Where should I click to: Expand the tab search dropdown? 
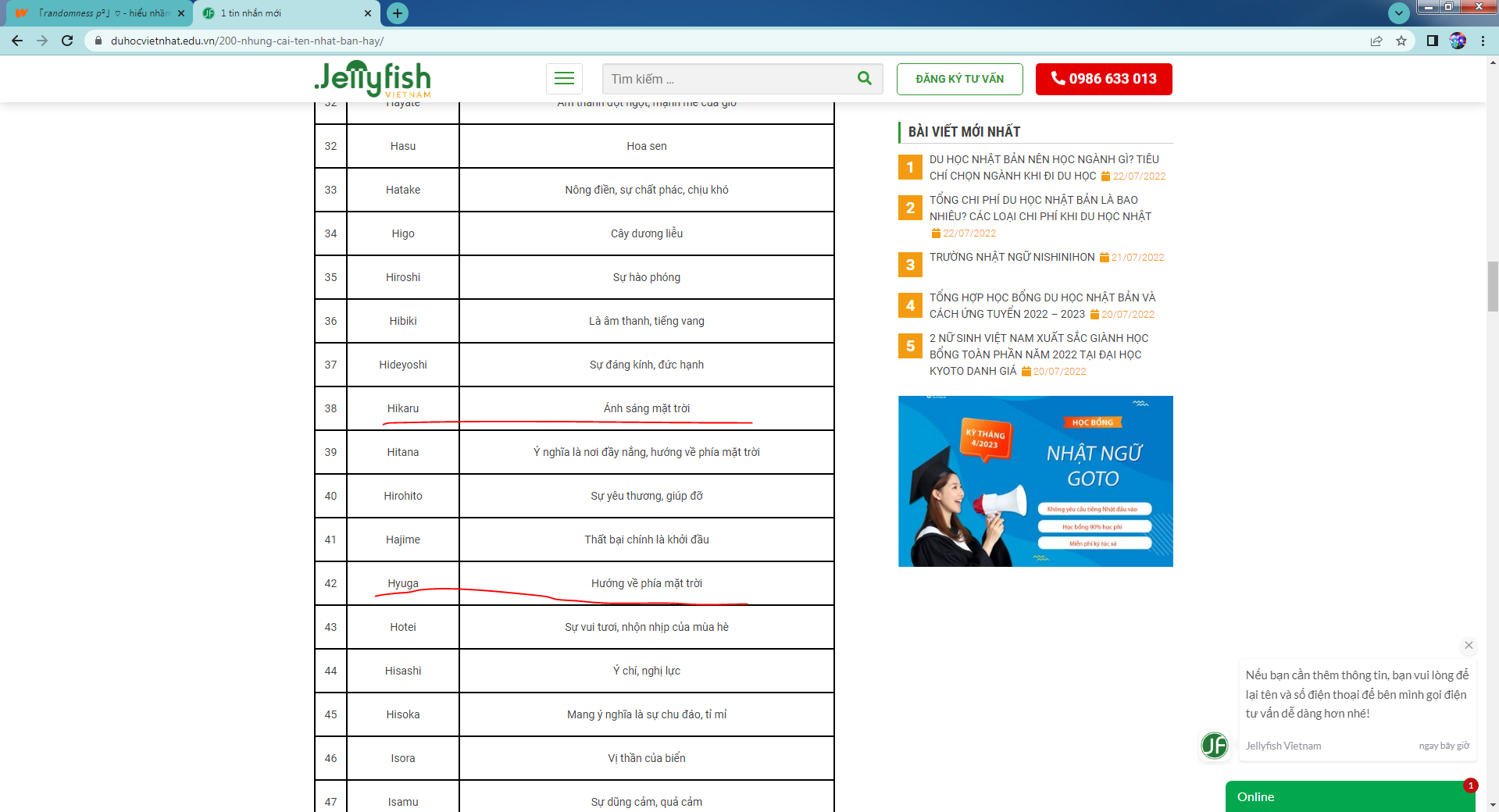[x=1398, y=12]
